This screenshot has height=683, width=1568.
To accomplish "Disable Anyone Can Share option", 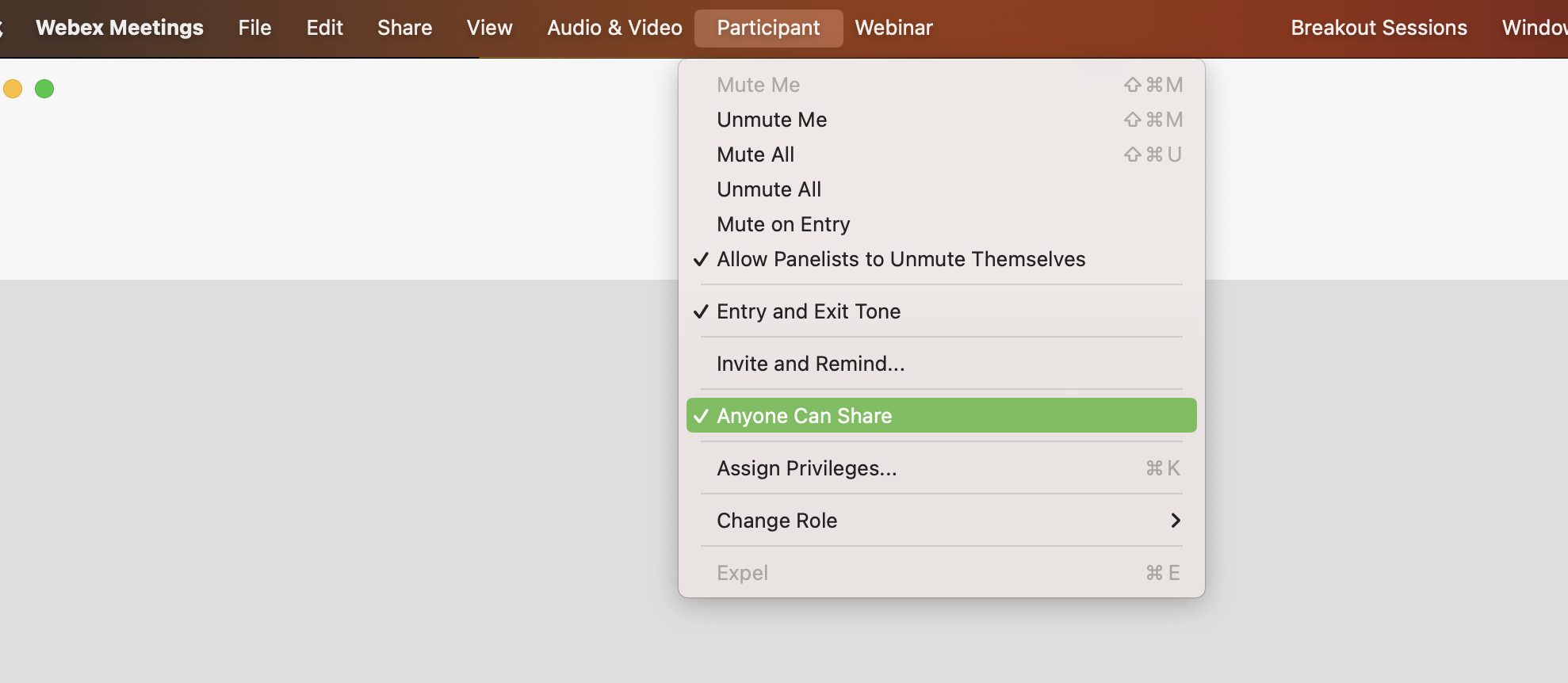I will click(942, 416).
